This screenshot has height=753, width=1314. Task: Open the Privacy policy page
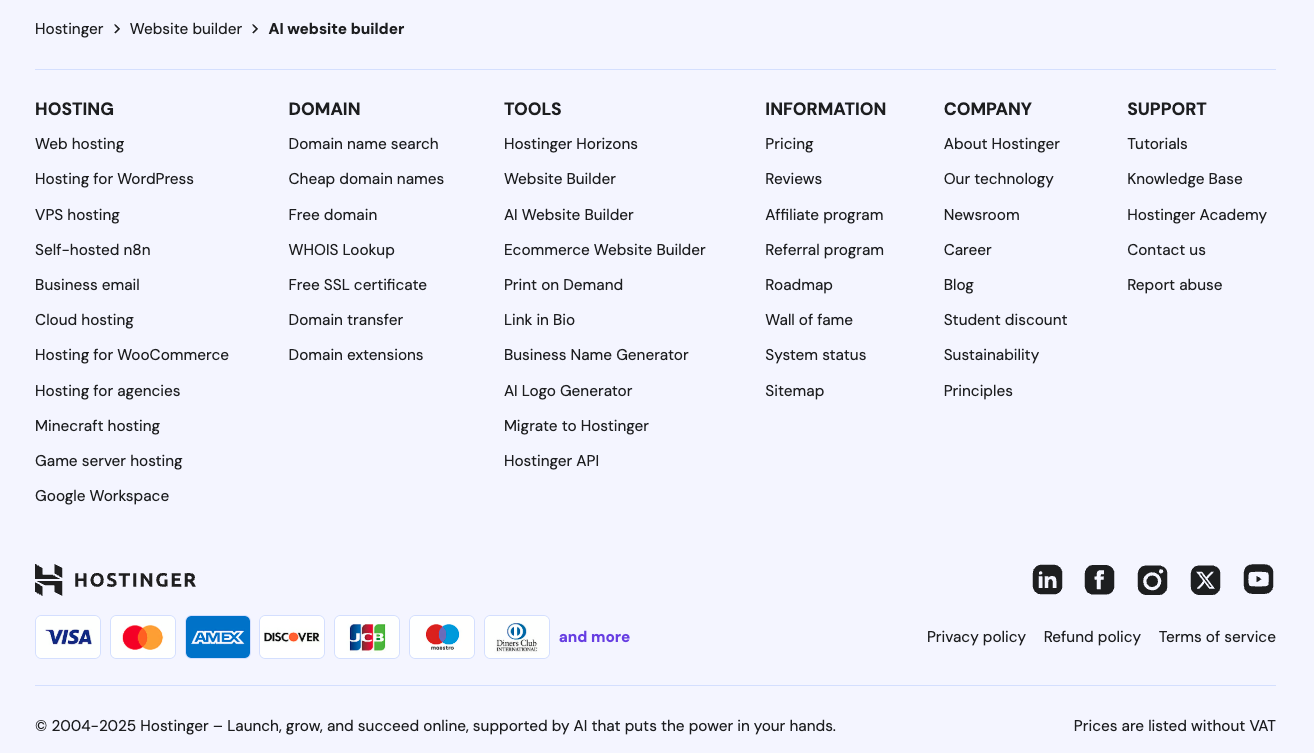[976, 636]
